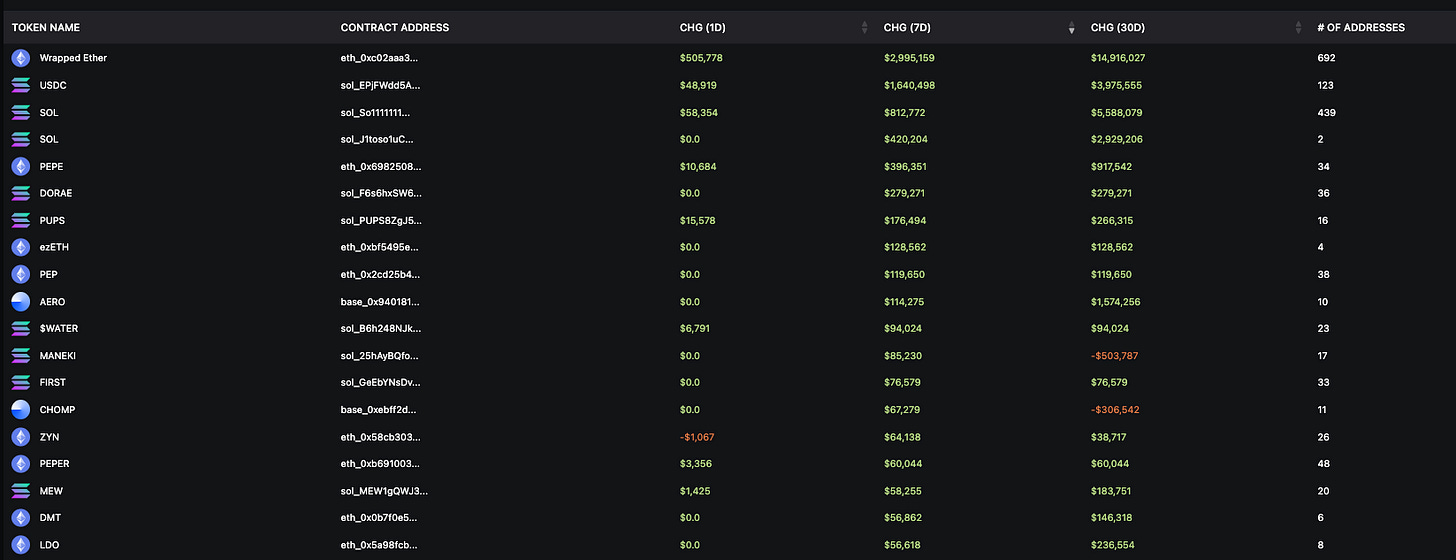The height and width of the screenshot is (560, 1456).
Task: Click the DMT token icon
Action: [21, 518]
